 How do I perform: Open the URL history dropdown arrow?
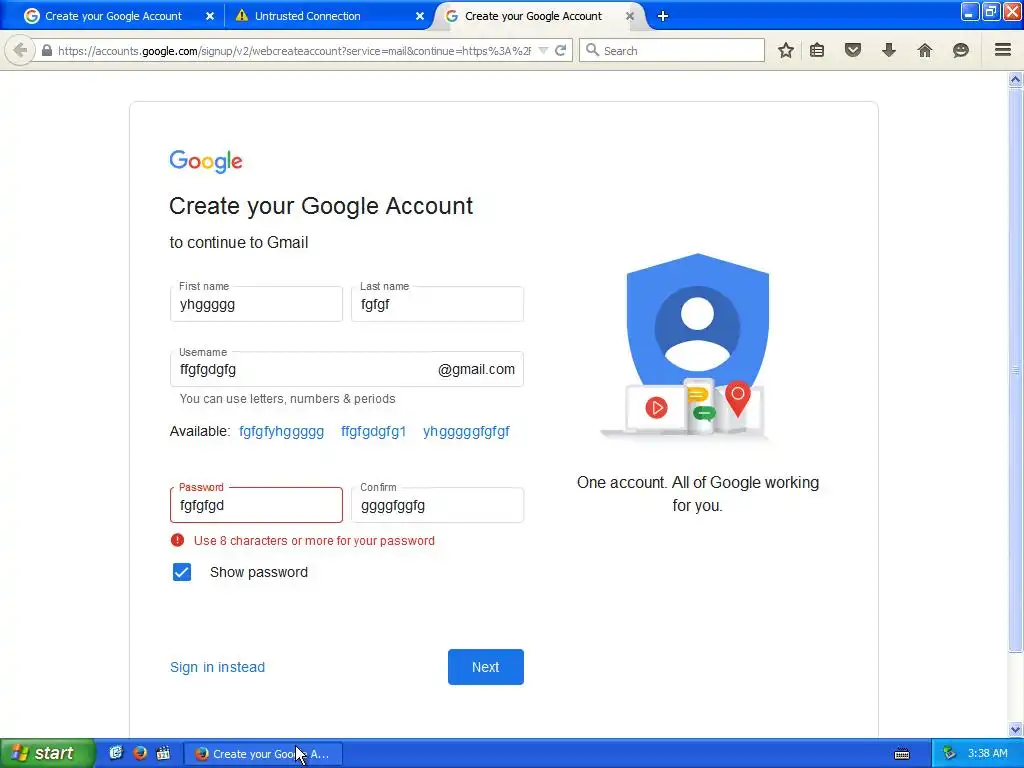543,50
